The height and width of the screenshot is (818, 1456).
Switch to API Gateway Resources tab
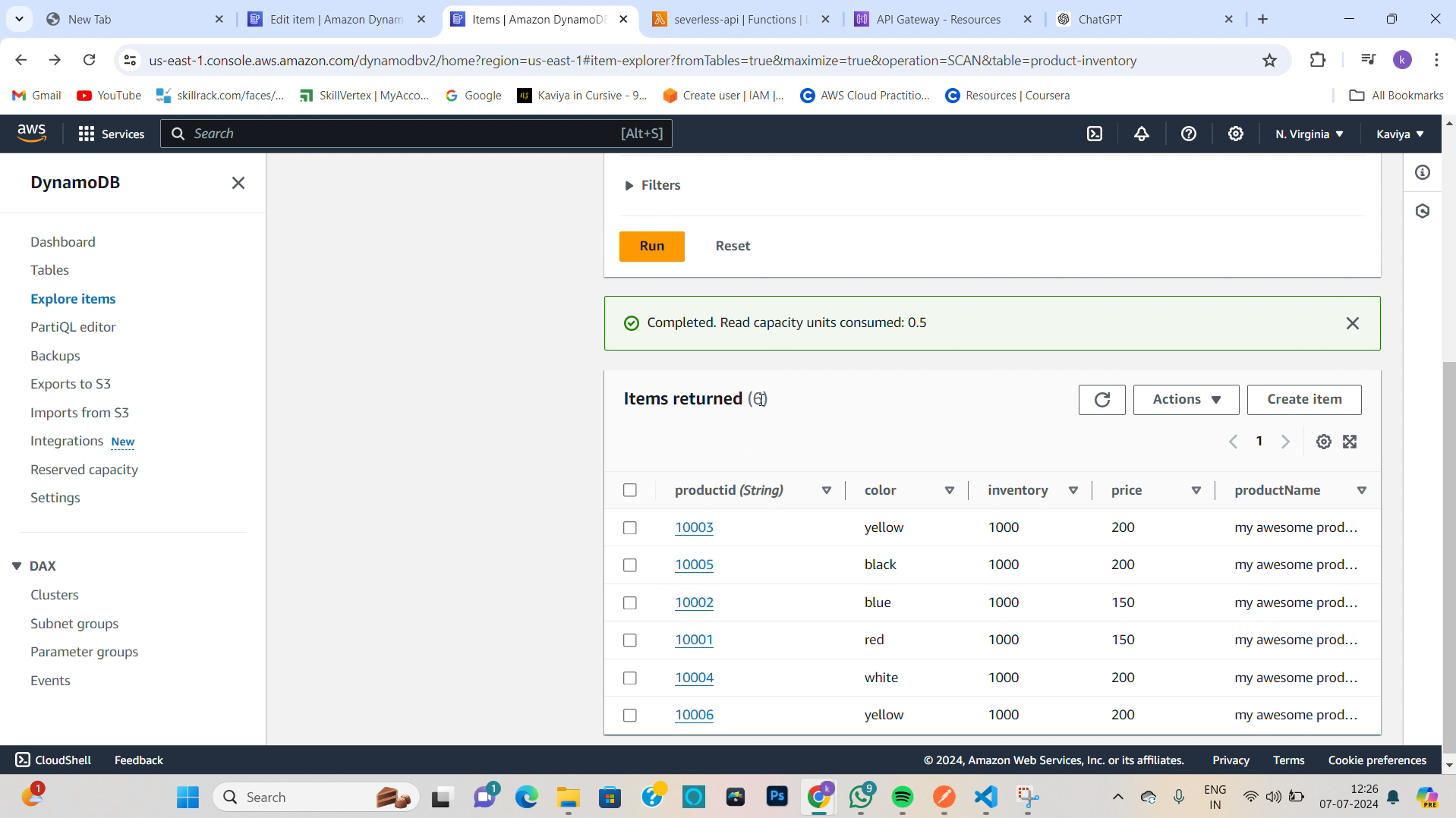tap(943, 20)
